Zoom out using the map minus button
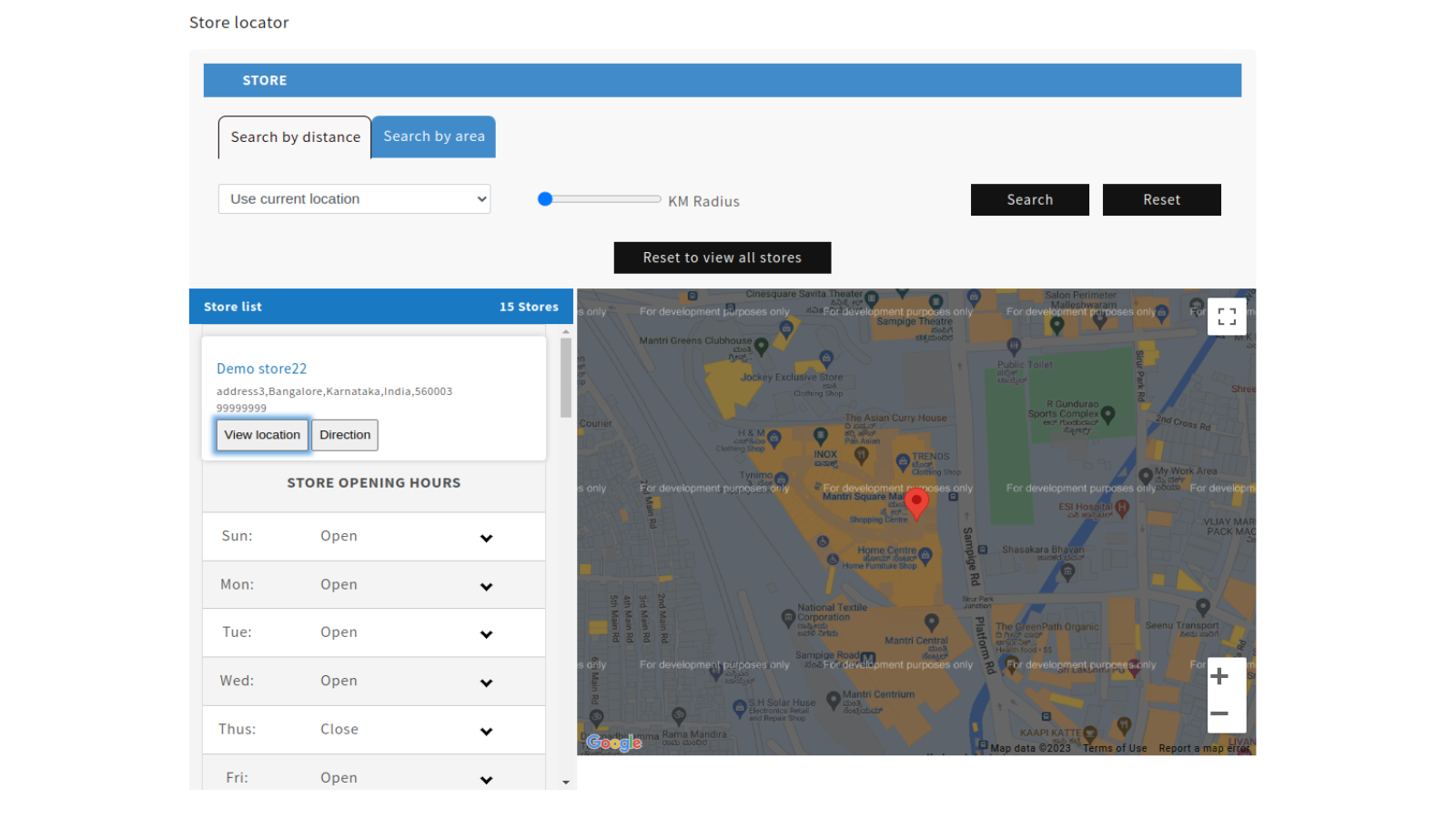This screenshot has height=819, width=1456. tap(1219, 713)
